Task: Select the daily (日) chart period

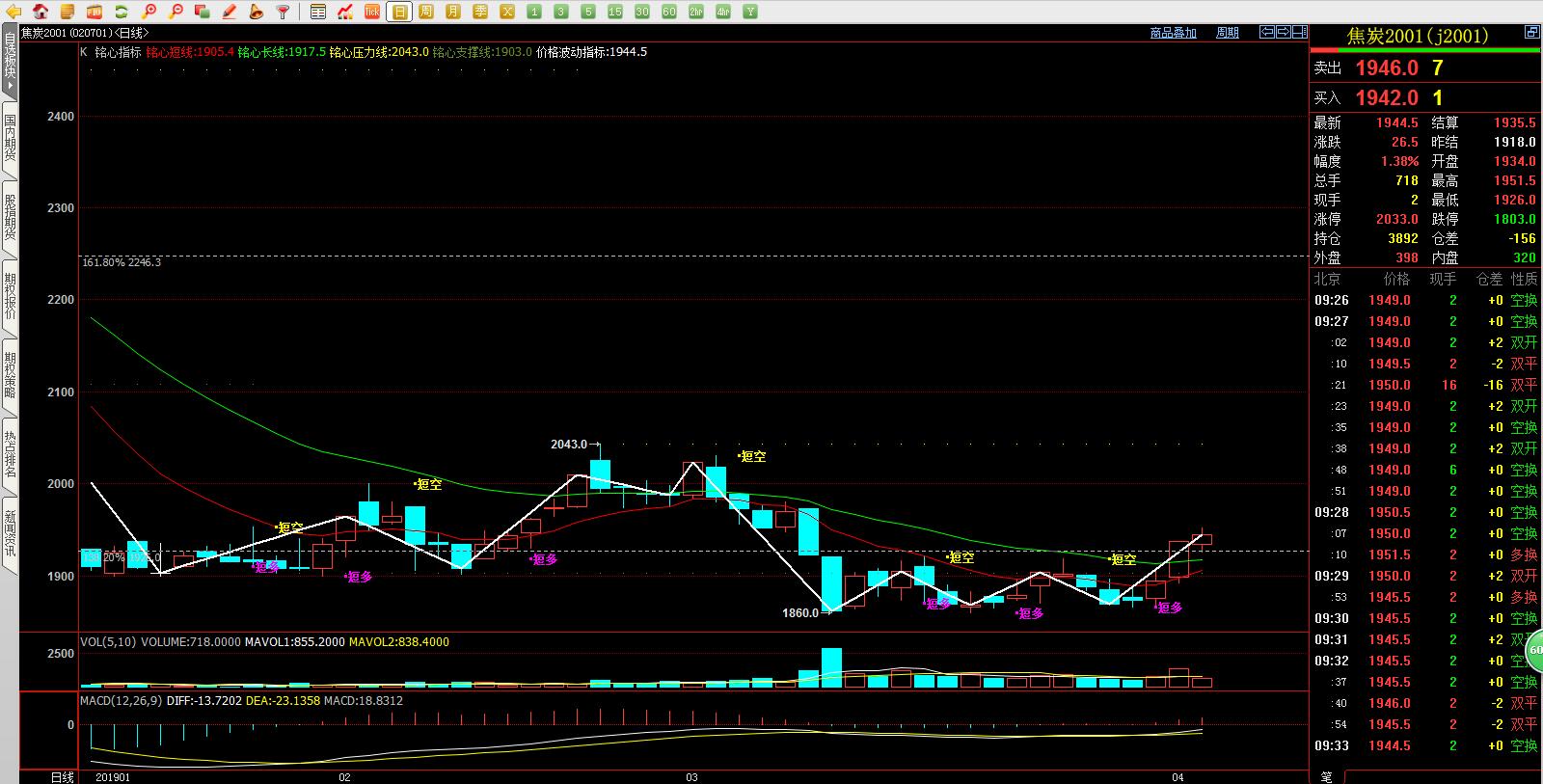Action: (x=399, y=12)
